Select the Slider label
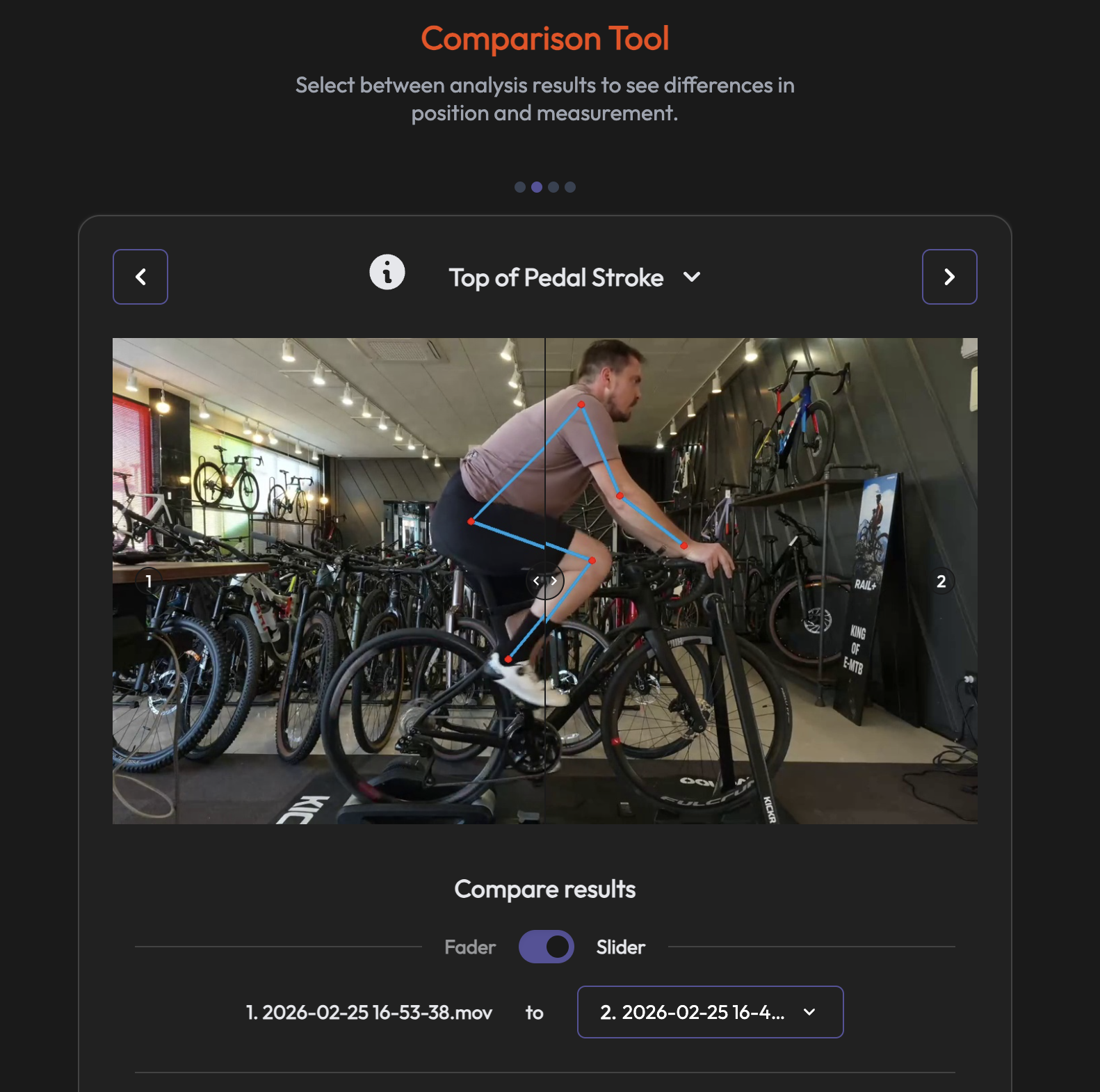The image size is (1100, 1092). tap(621, 947)
